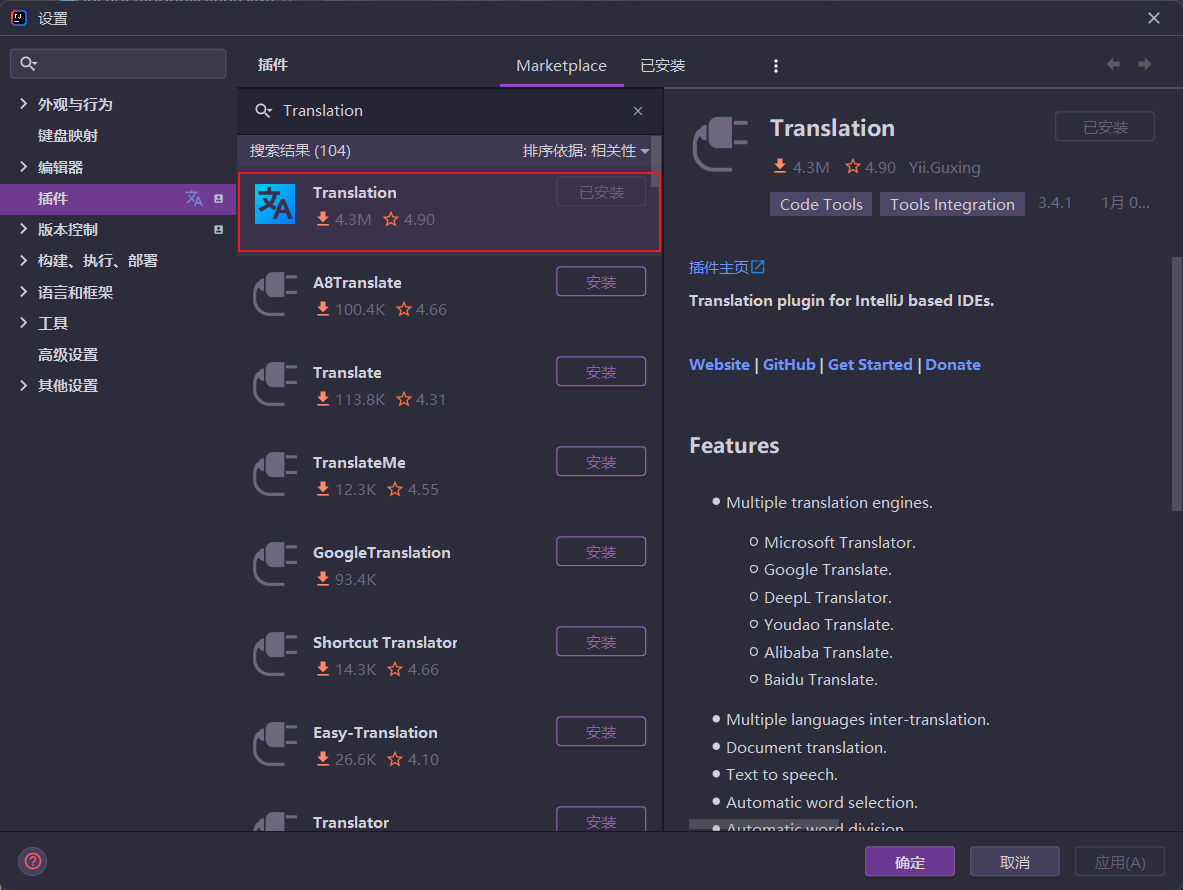Click the plugin description vertical scrollbar
Image resolution: width=1183 pixels, height=890 pixels.
pos(1177,385)
